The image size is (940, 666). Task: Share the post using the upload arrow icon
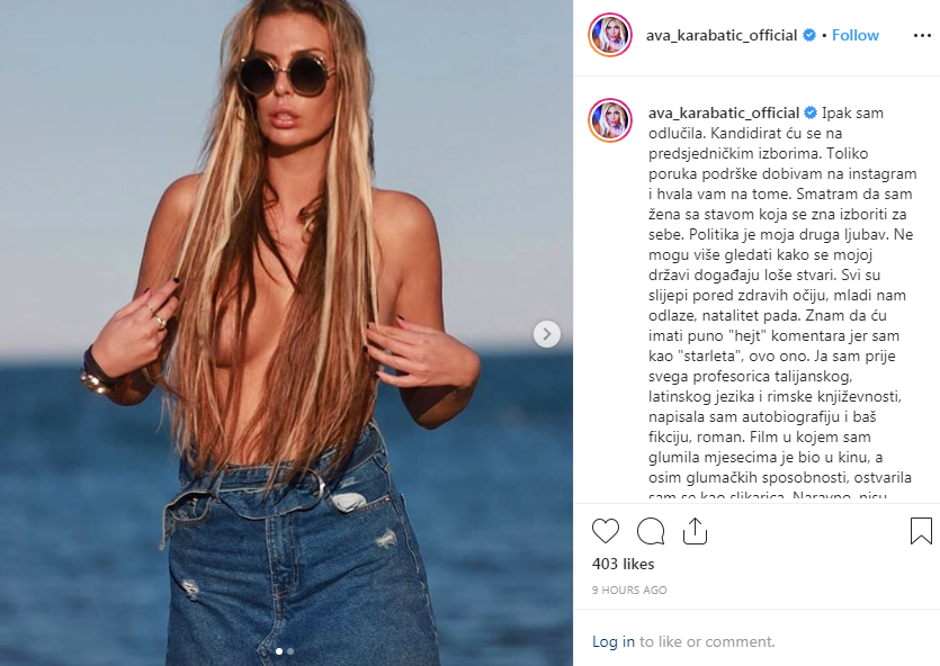tap(695, 531)
